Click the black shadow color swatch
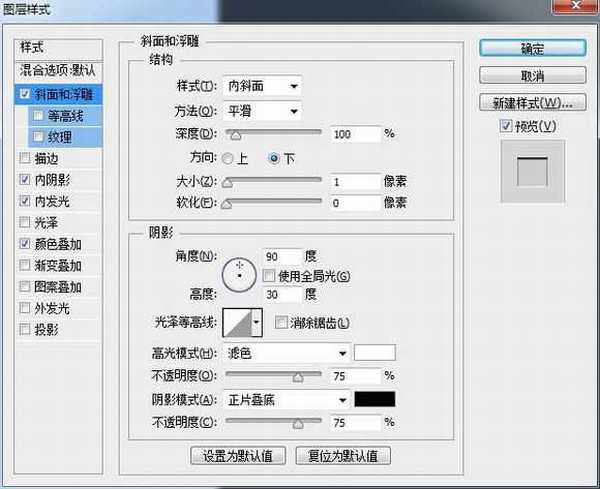The height and width of the screenshot is (489, 600). click(376, 399)
